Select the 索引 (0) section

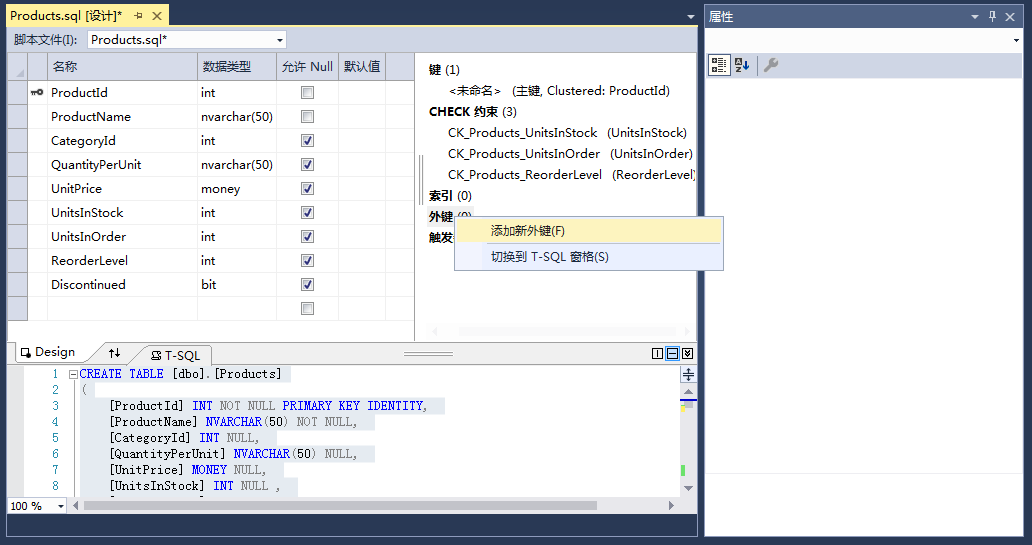point(450,196)
